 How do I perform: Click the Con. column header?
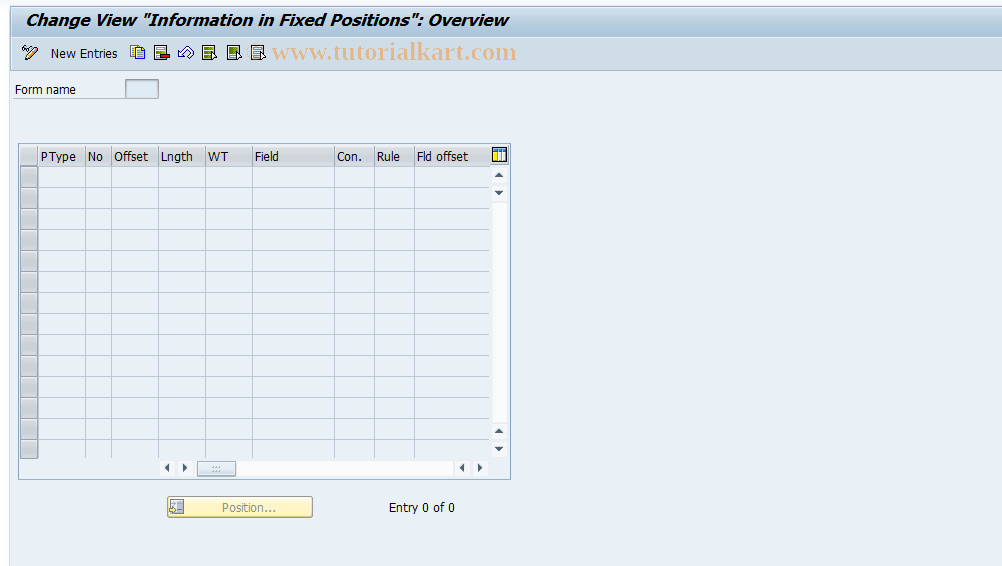pyautogui.click(x=354, y=157)
